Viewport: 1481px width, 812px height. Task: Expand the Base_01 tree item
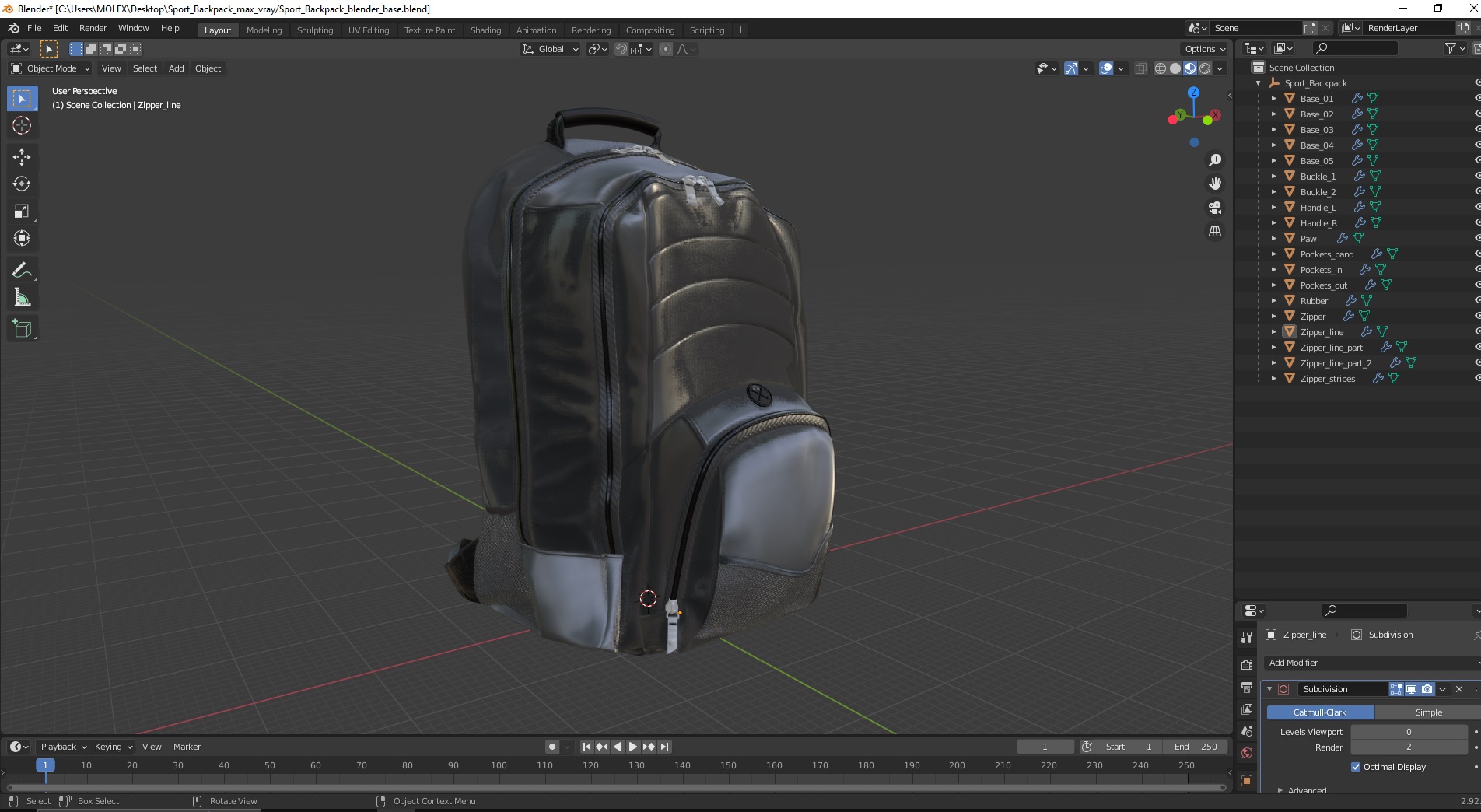[x=1273, y=98]
